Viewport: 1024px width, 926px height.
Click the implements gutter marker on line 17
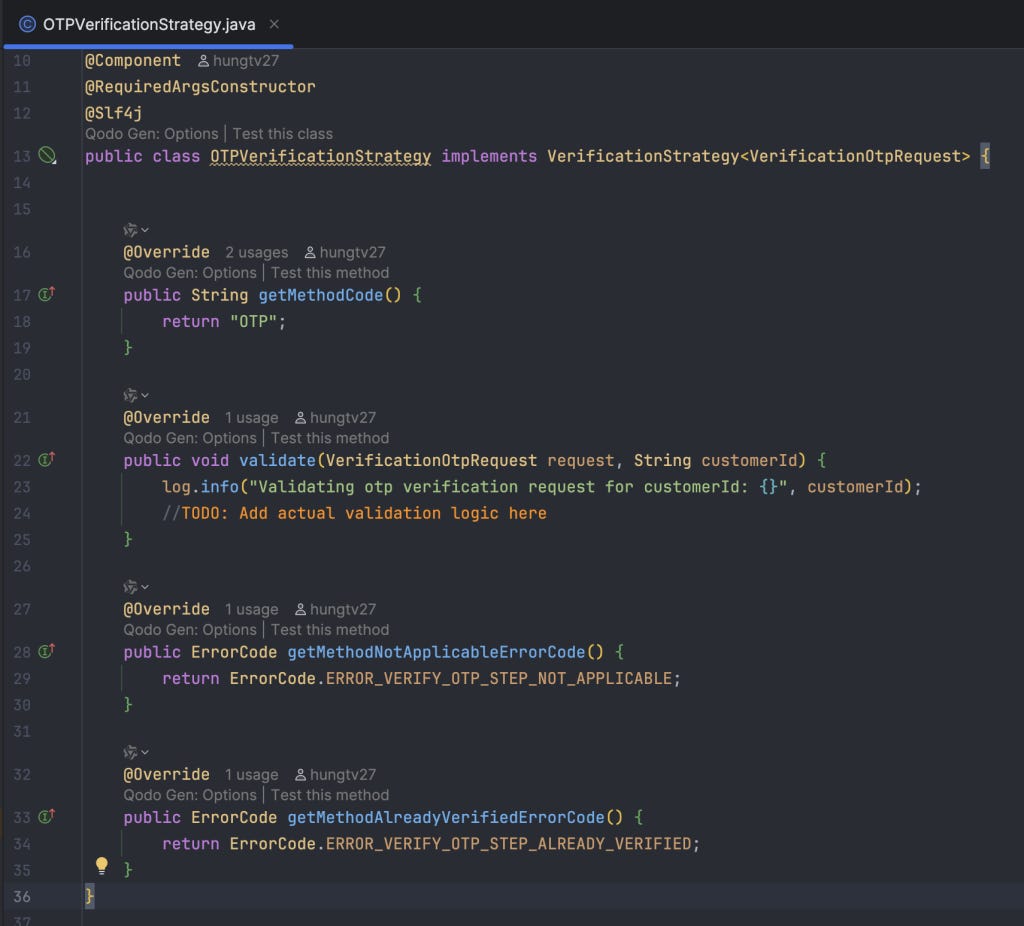(x=46, y=295)
